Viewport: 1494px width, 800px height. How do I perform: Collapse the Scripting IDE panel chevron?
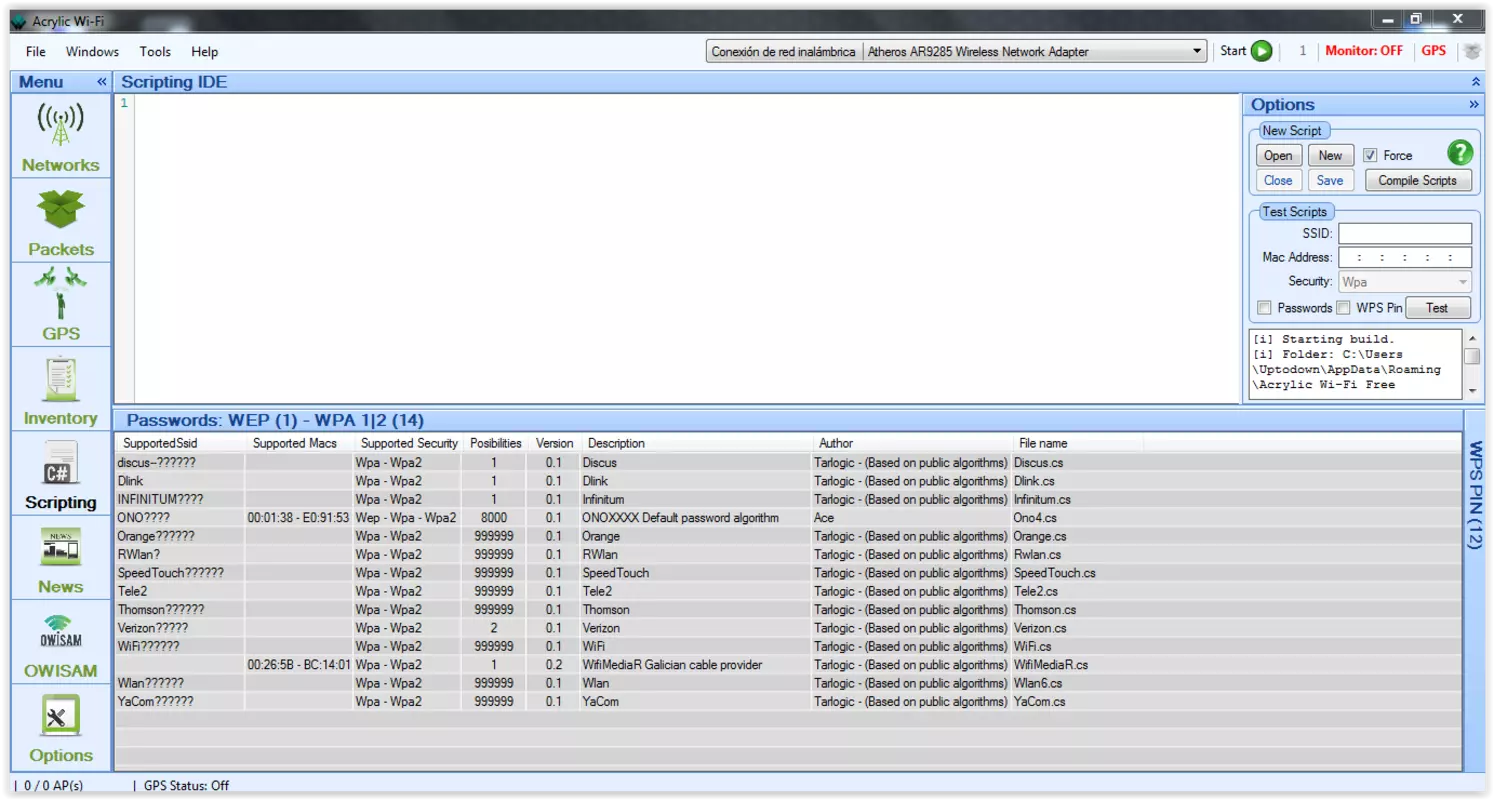pos(1476,82)
